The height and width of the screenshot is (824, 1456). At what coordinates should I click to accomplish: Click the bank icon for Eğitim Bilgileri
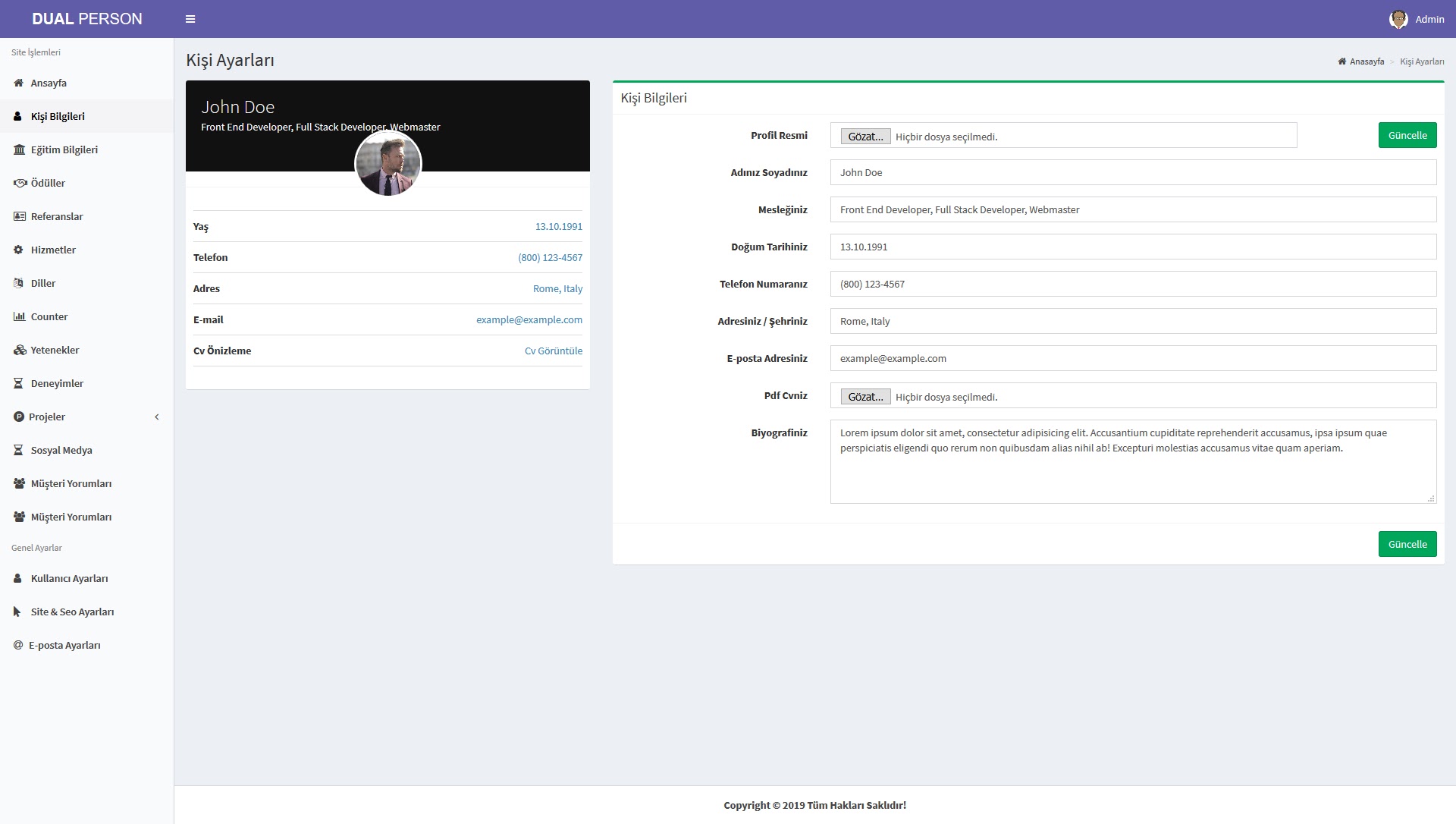[19, 149]
